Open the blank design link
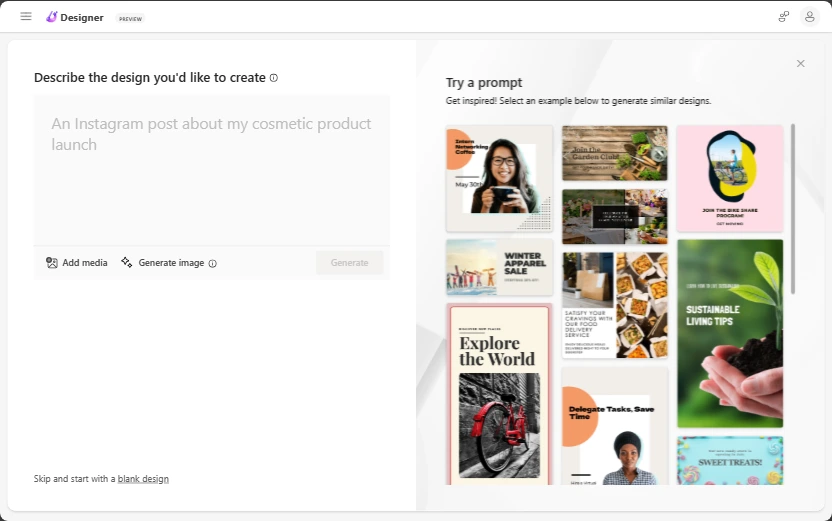Image resolution: width=832 pixels, height=521 pixels. click(x=143, y=479)
